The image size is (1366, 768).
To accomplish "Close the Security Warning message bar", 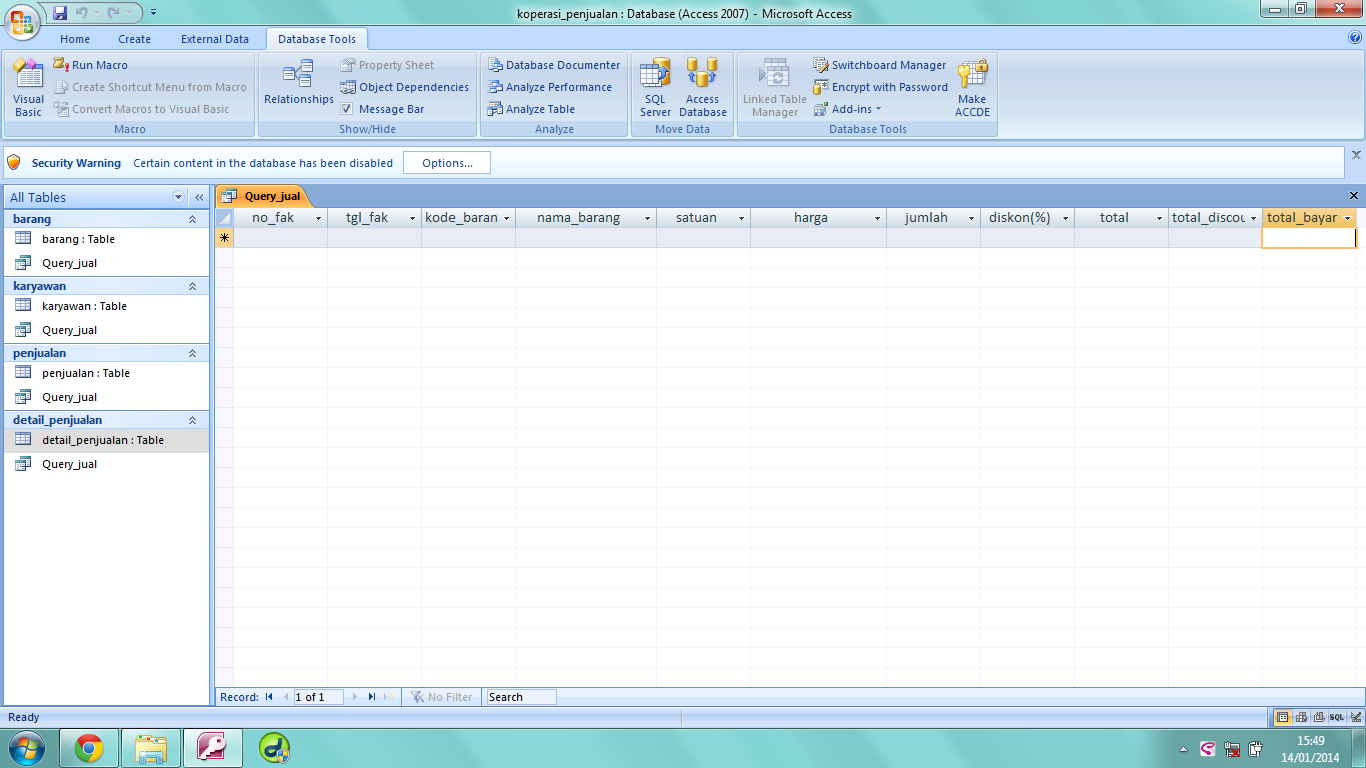I will click(1356, 155).
